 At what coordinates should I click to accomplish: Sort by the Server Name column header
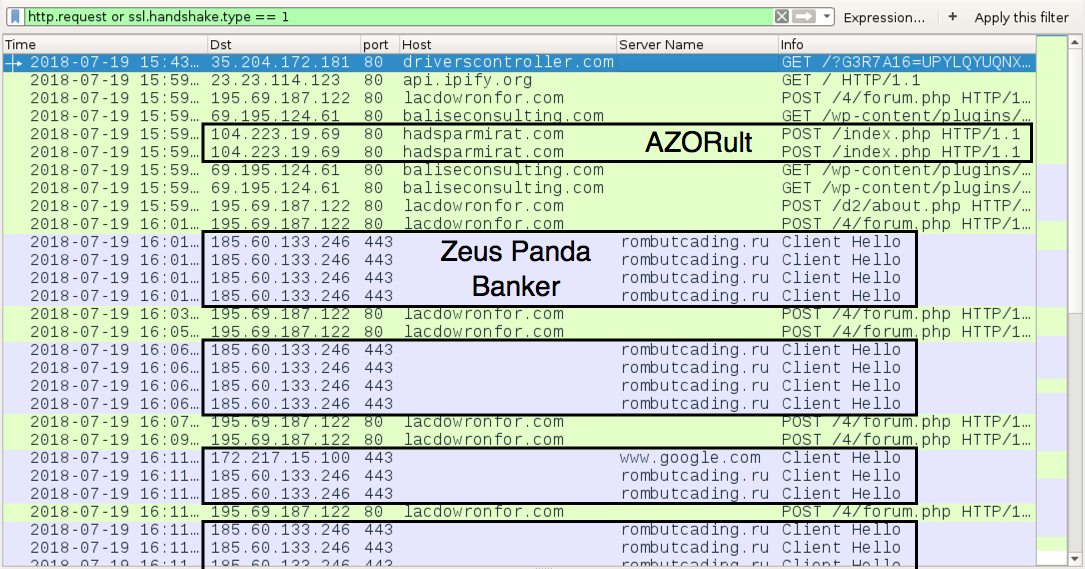click(x=697, y=44)
